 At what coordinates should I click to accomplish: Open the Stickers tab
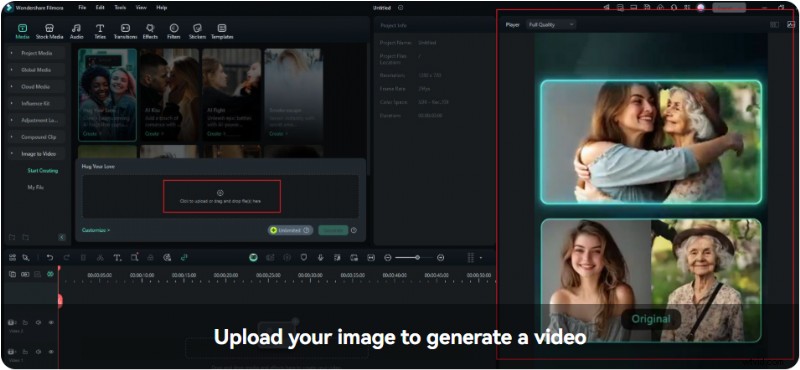(197, 31)
